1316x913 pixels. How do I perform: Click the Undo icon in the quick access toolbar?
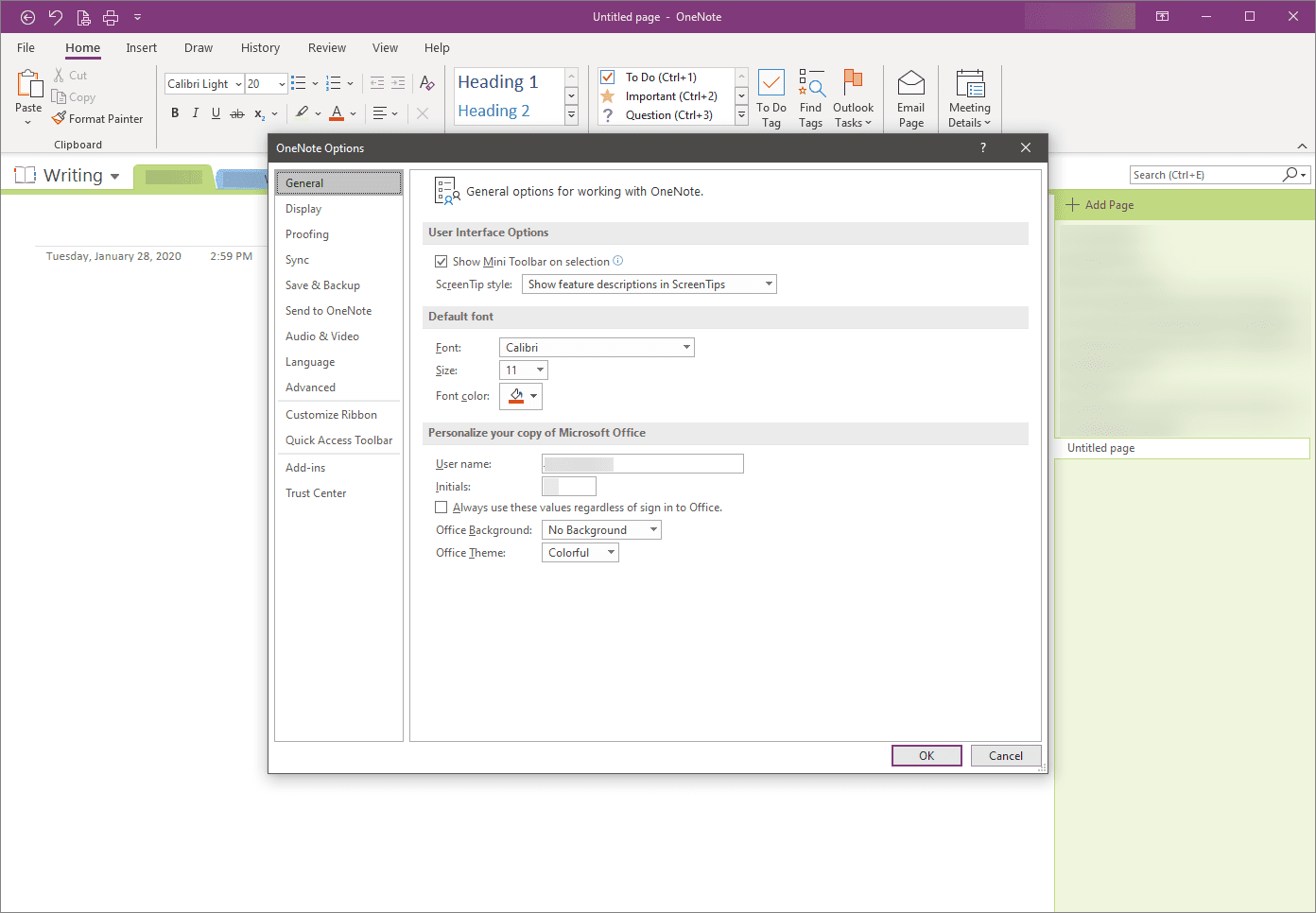(x=55, y=17)
